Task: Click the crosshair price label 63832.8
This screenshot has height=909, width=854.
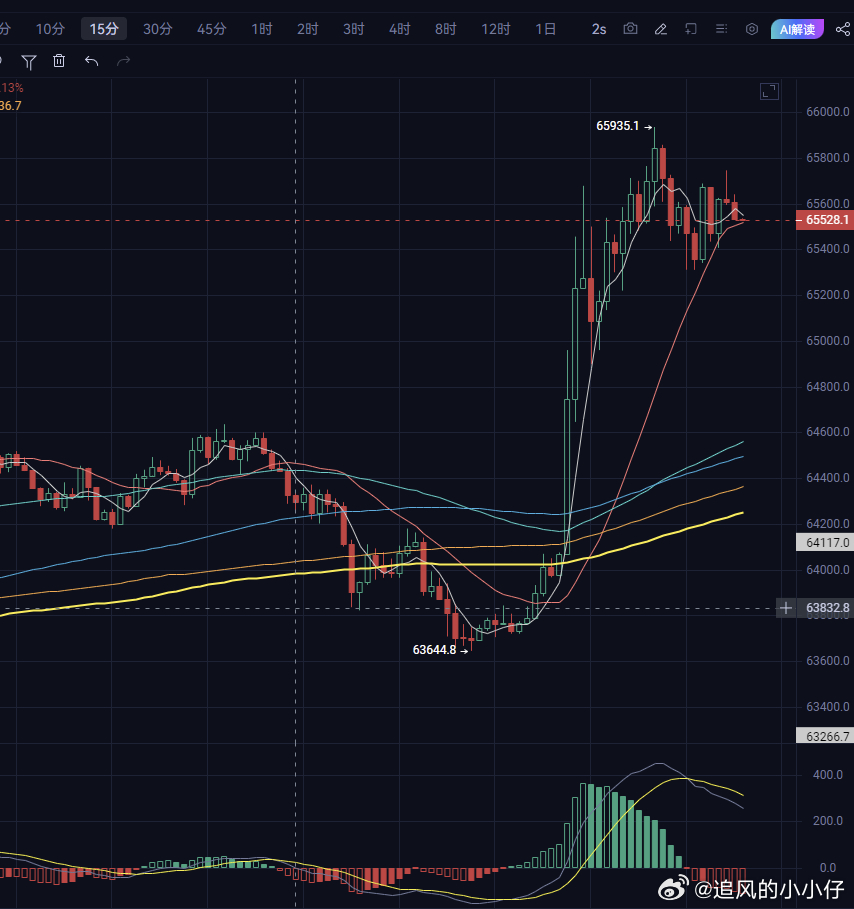Action: pyautogui.click(x=827, y=608)
